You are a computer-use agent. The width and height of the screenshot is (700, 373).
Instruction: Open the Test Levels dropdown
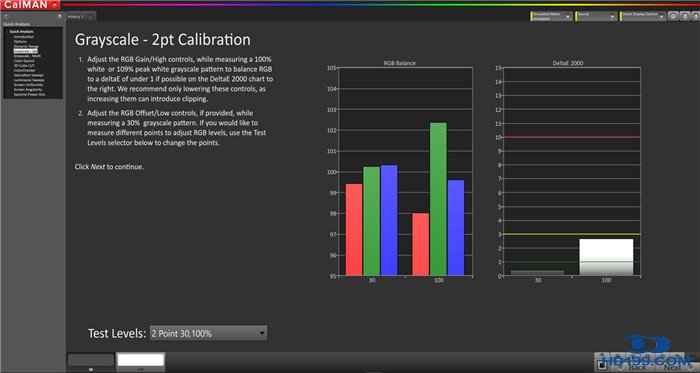pyautogui.click(x=208, y=333)
